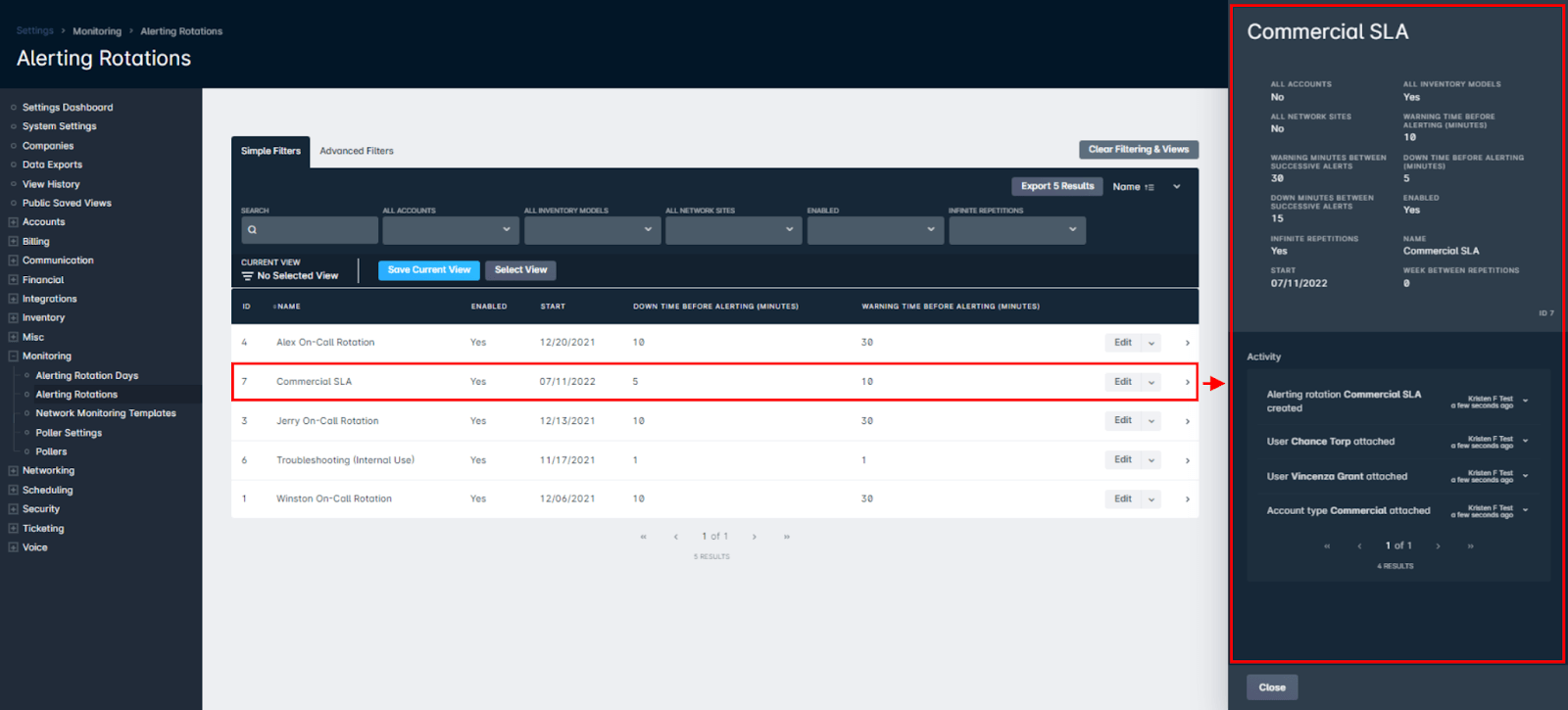The height and width of the screenshot is (710, 1568).
Task: Click Export 5 Results button
Action: pos(1057,186)
